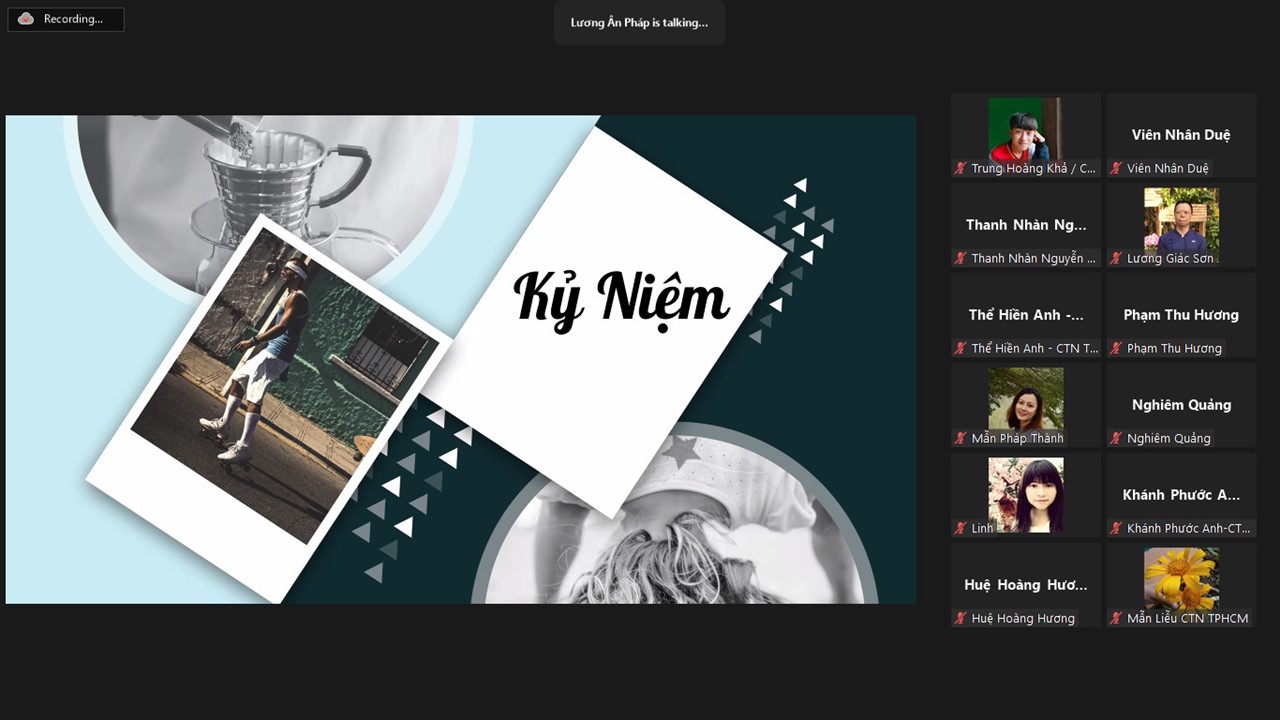Click the large centered name "Huệ Hoàng Hươ..."
1280x720 pixels.
coord(1026,585)
